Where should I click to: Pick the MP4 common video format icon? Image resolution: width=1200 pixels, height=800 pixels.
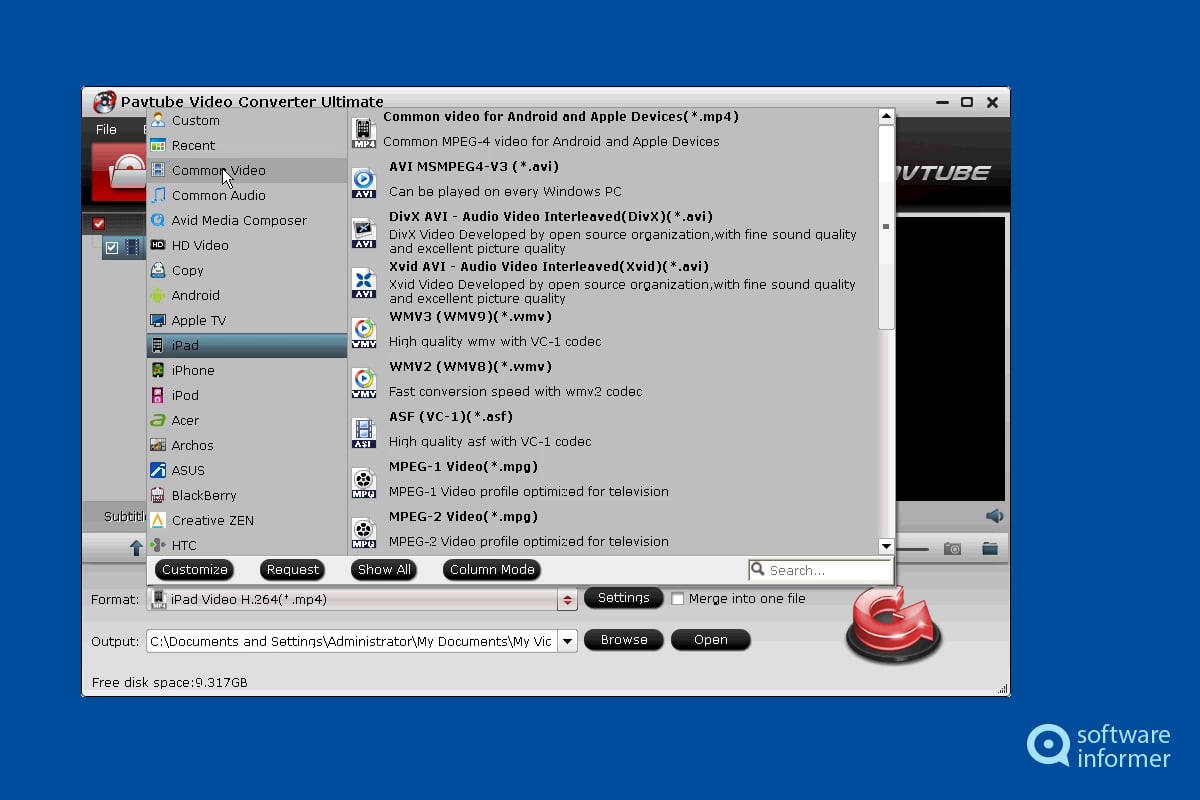[363, 133]
